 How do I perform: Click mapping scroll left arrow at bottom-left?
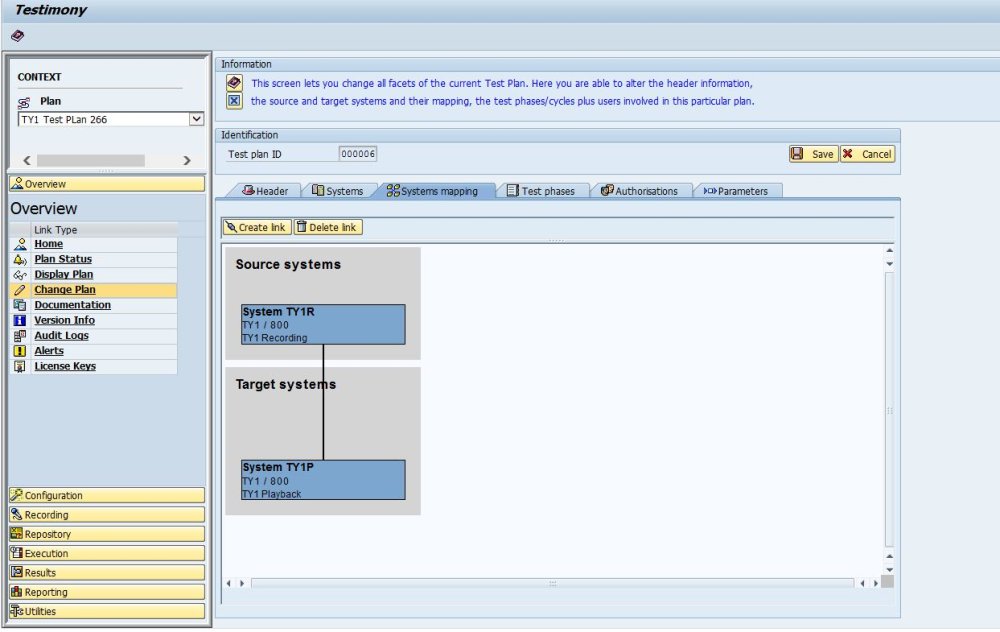228,583
